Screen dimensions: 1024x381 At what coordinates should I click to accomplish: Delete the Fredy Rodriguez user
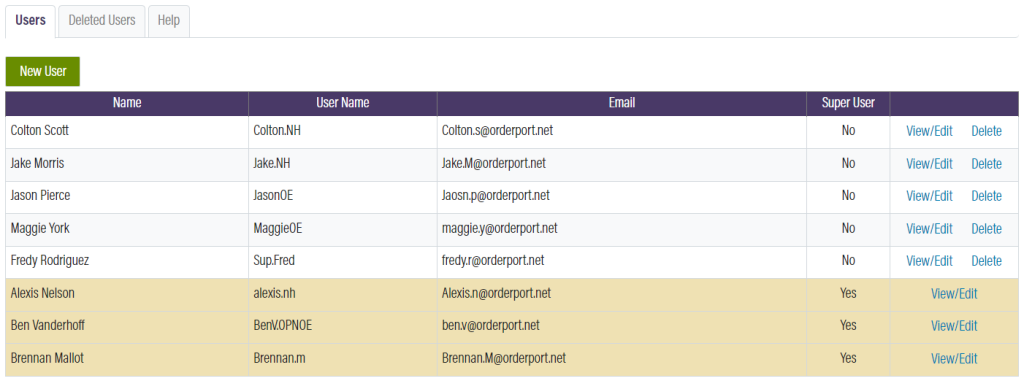(x=986, y=261)
